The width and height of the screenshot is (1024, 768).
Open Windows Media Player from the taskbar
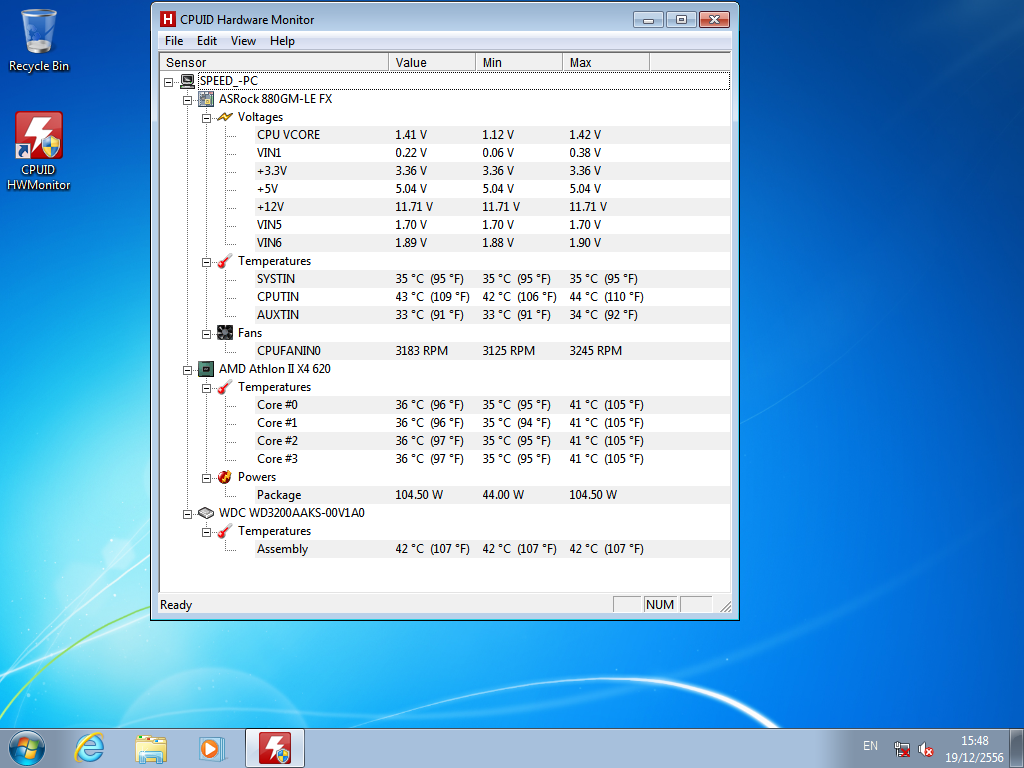pyautogui.click(x=212, y=748)
